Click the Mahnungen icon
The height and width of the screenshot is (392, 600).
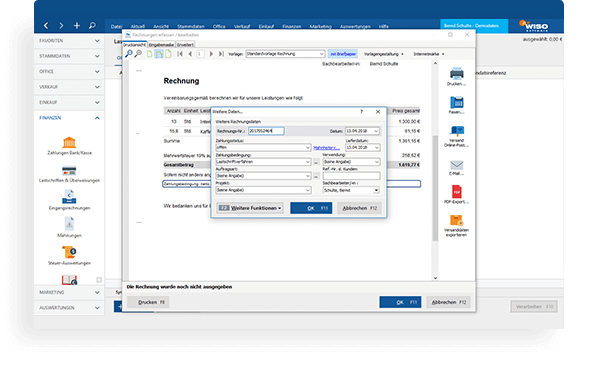click(x=69, y=224)
